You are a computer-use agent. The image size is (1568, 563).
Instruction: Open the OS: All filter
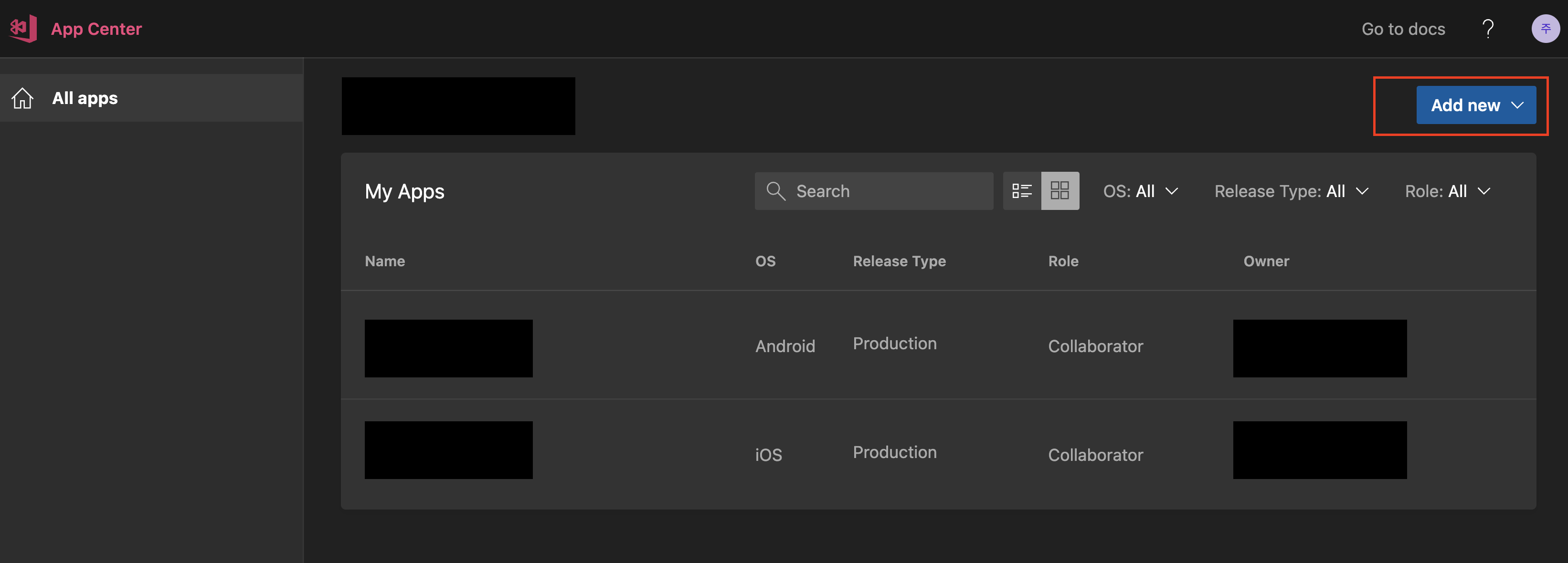pyautogui.click(x=1140, y=191)
